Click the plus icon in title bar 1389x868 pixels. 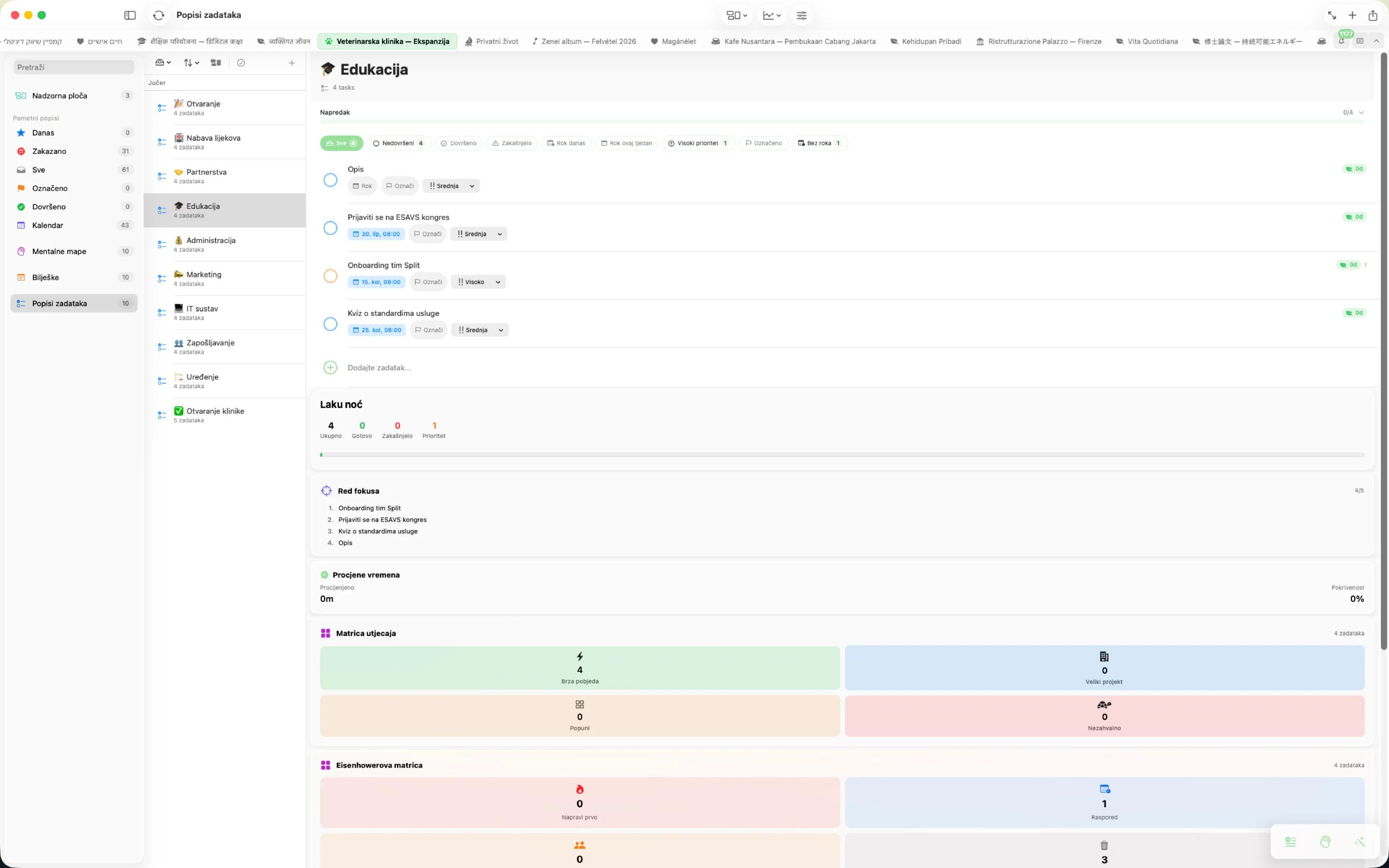tap(1352, 15)
